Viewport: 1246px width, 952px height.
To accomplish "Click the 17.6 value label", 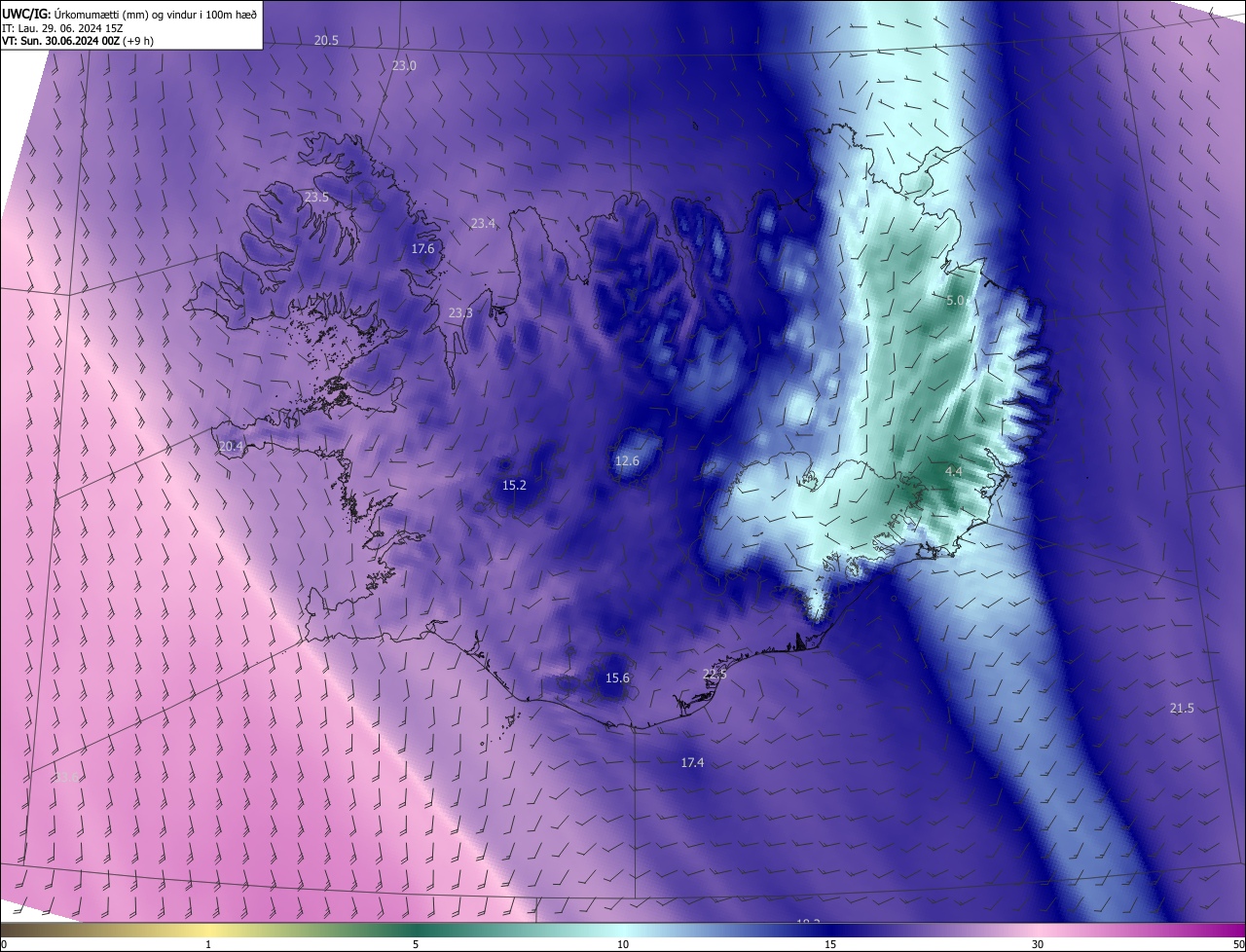I will (422, 248).
